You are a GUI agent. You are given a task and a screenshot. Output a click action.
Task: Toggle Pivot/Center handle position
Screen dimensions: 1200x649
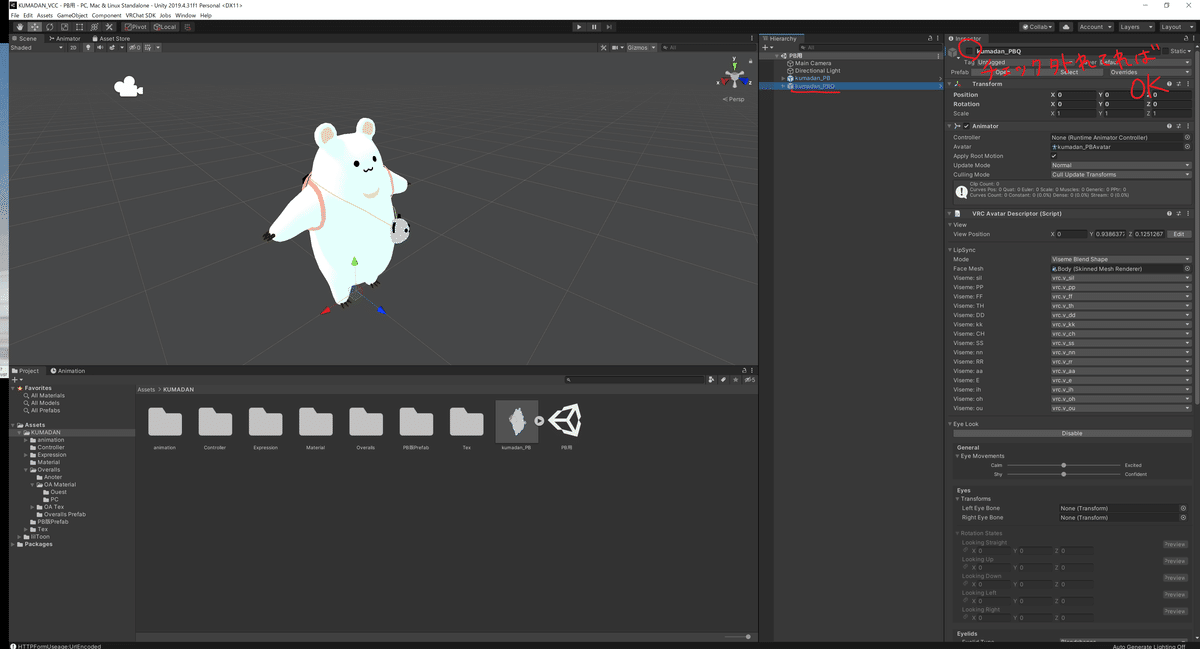[x=136, y=27]
